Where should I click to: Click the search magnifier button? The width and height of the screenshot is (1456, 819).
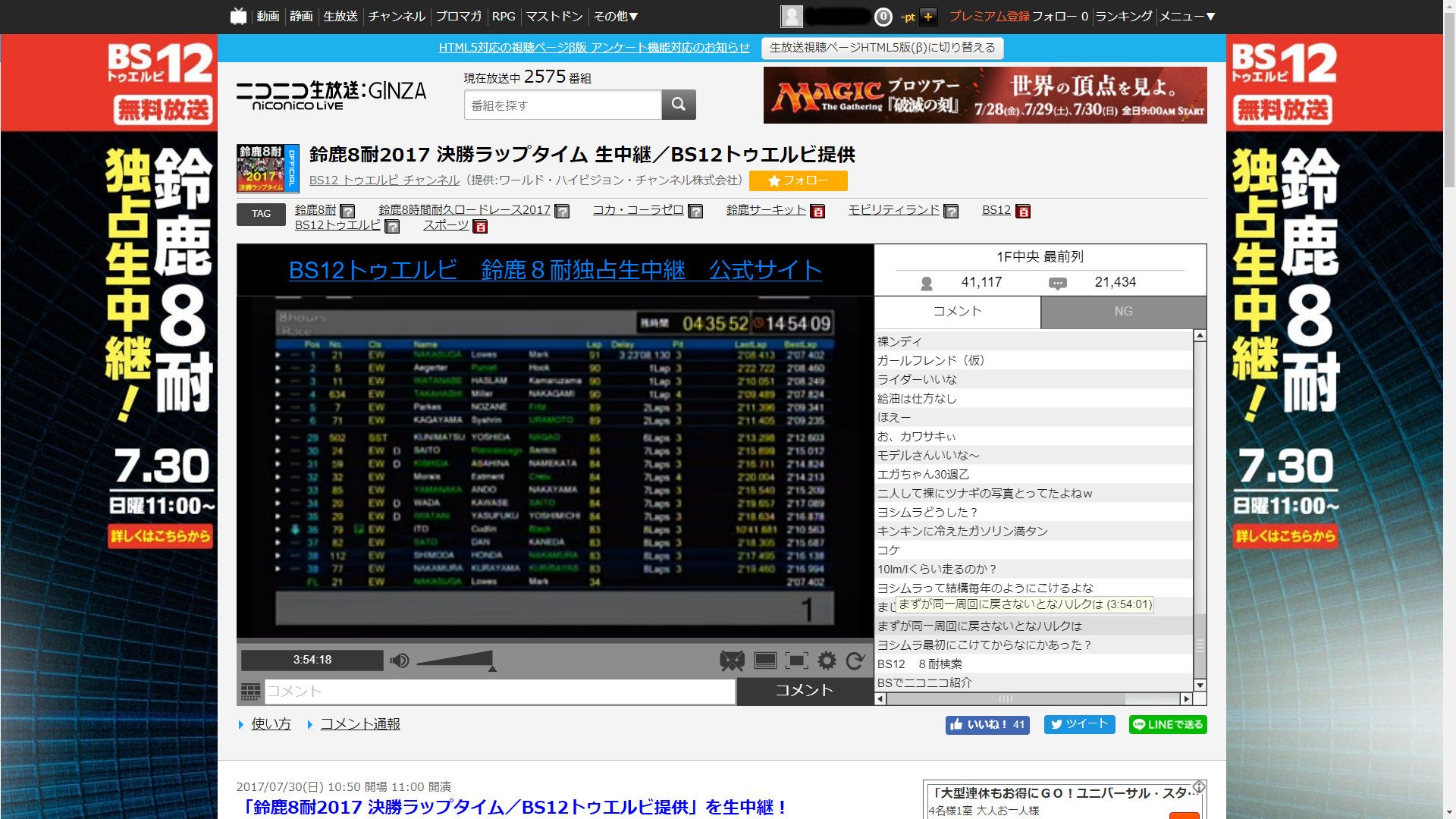pos(679,105)
